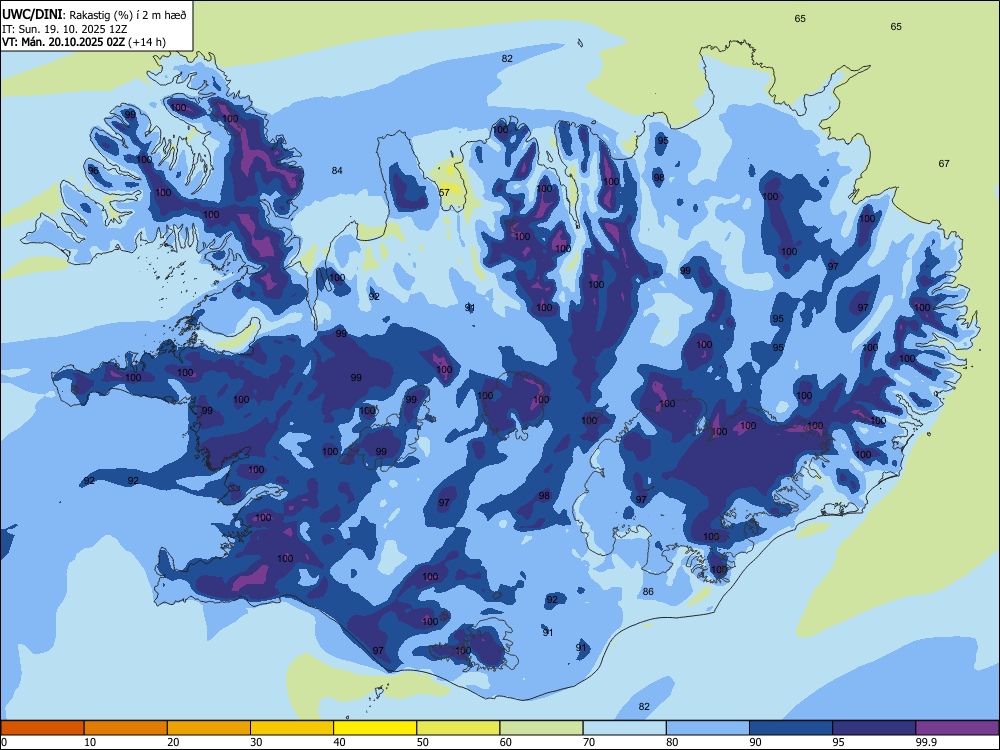Click the 50–60 pale yellow legend swatch
Image resolution: width=1000 pixels, height=750 pixels.
tap(458, 728)
